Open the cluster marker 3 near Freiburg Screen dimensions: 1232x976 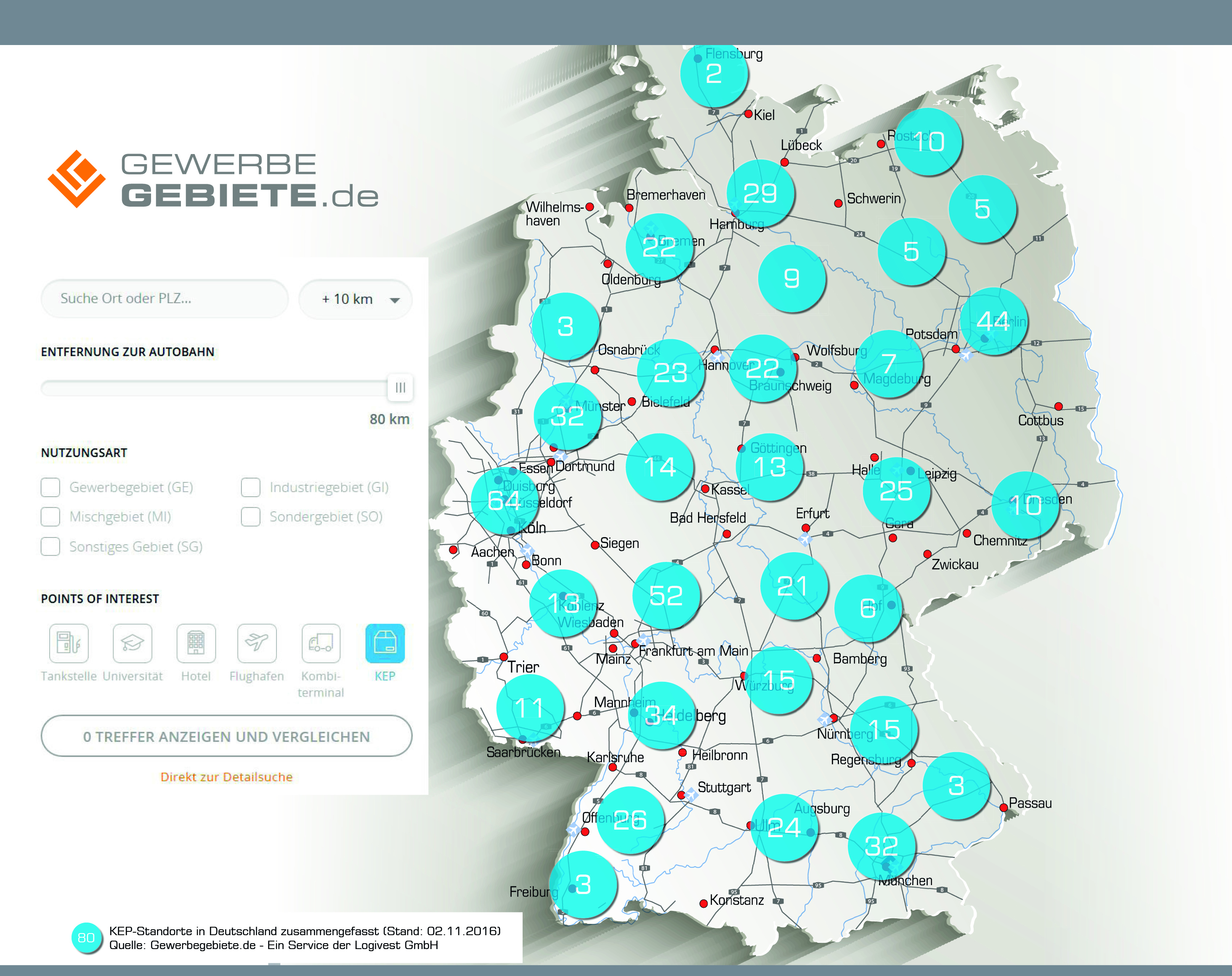[583, 884]
